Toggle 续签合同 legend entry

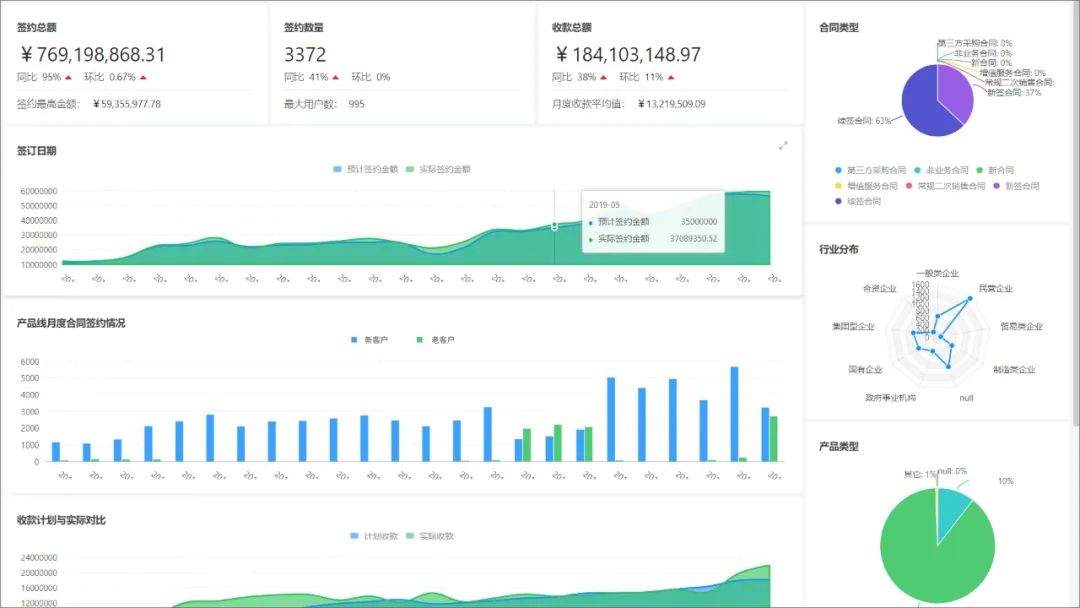(x=858, y=202)
